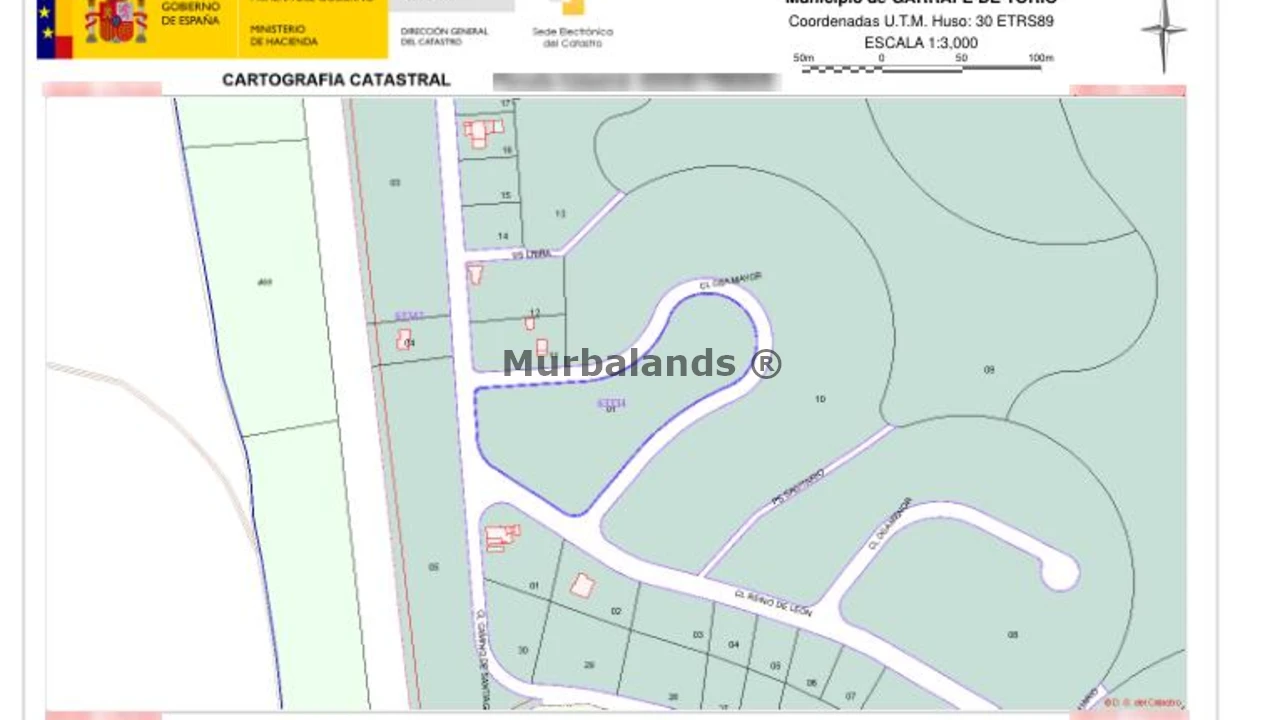The image size is (1280, 720).
Task: Click the Ministerio de Hacienda label
Action: 284,36
